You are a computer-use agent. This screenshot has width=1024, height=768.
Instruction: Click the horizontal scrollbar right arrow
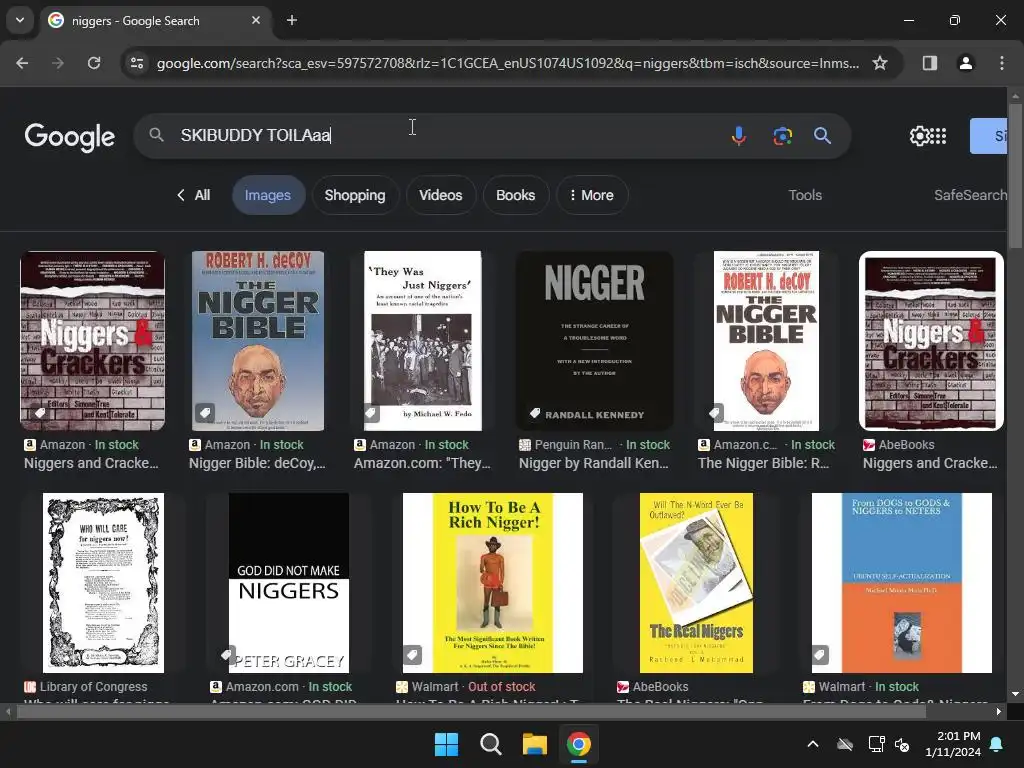tap(999, 712)
